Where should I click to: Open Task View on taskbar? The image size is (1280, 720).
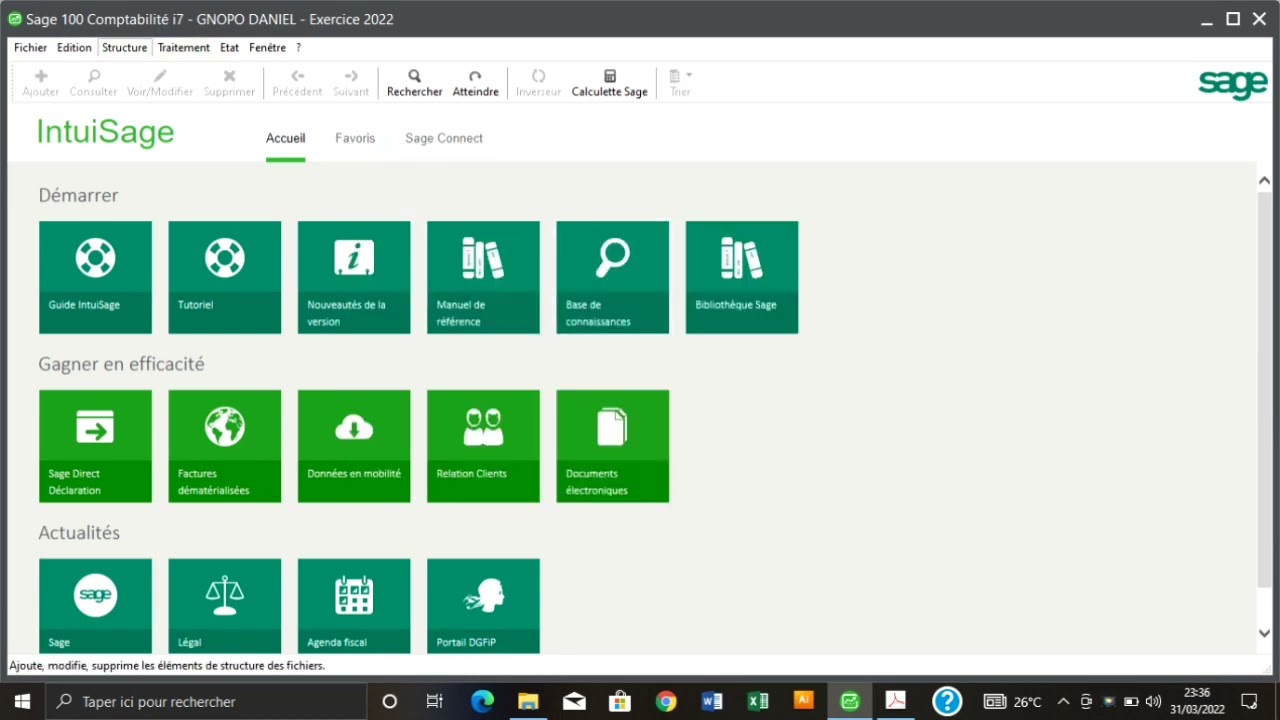(x=435, y=702)
